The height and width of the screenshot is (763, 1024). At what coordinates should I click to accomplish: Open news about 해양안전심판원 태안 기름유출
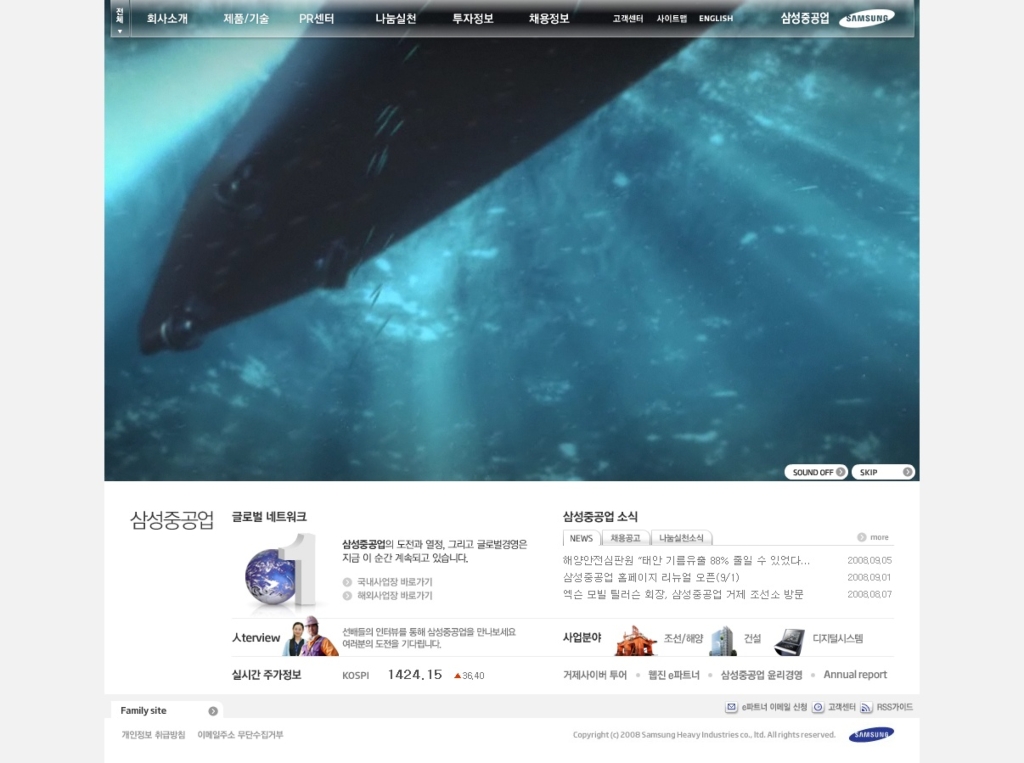pos(686,560)
